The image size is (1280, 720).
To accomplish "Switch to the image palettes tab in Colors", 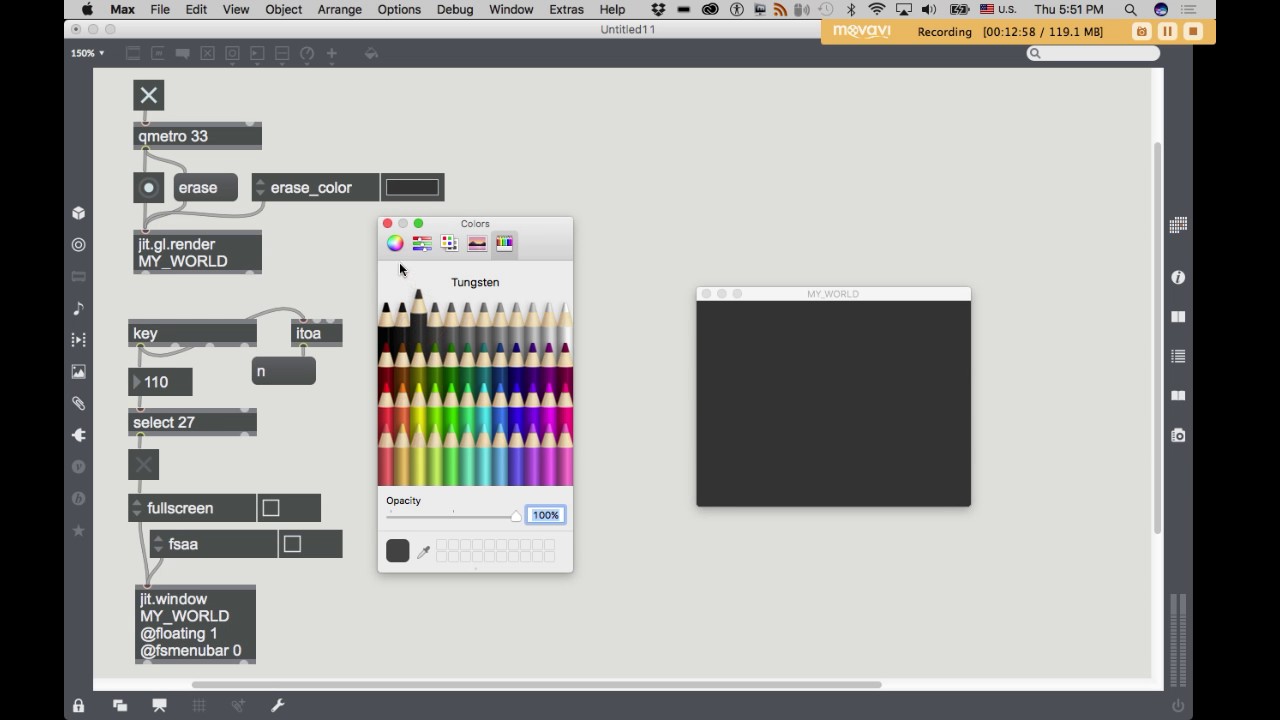I will (477, 243).
